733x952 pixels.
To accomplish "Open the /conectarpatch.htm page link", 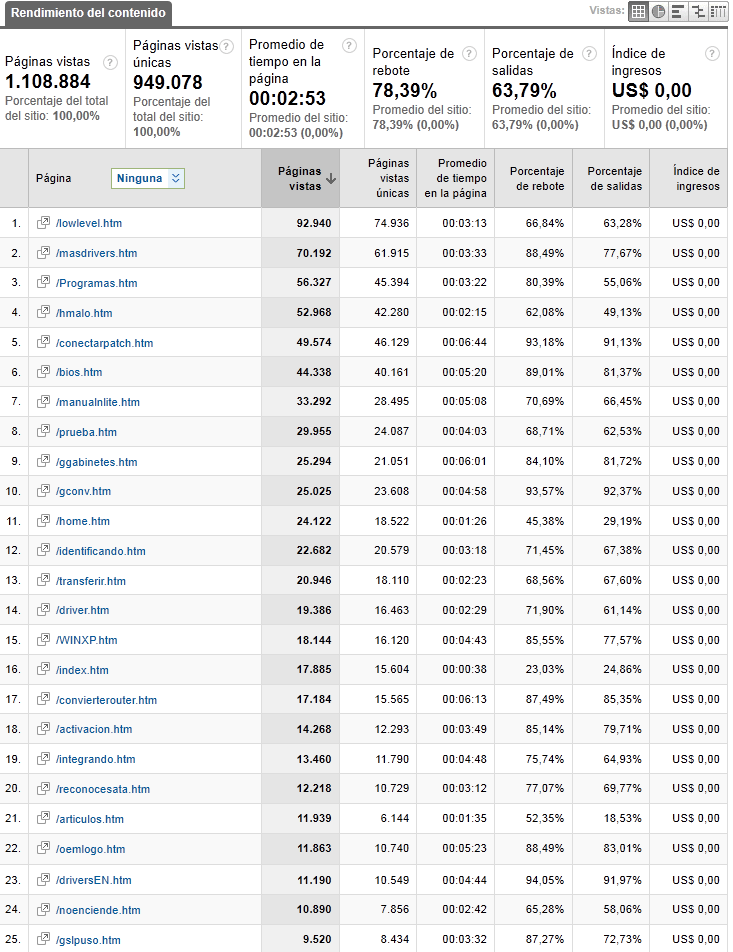I will [104, 343].
